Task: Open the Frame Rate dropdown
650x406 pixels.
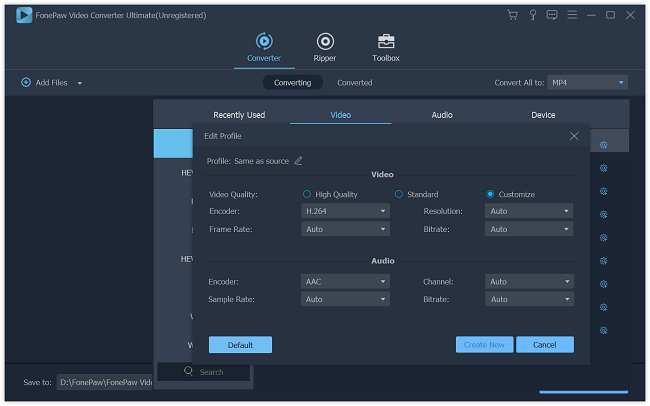Action: pyautogui.click(x=345, y=229)
